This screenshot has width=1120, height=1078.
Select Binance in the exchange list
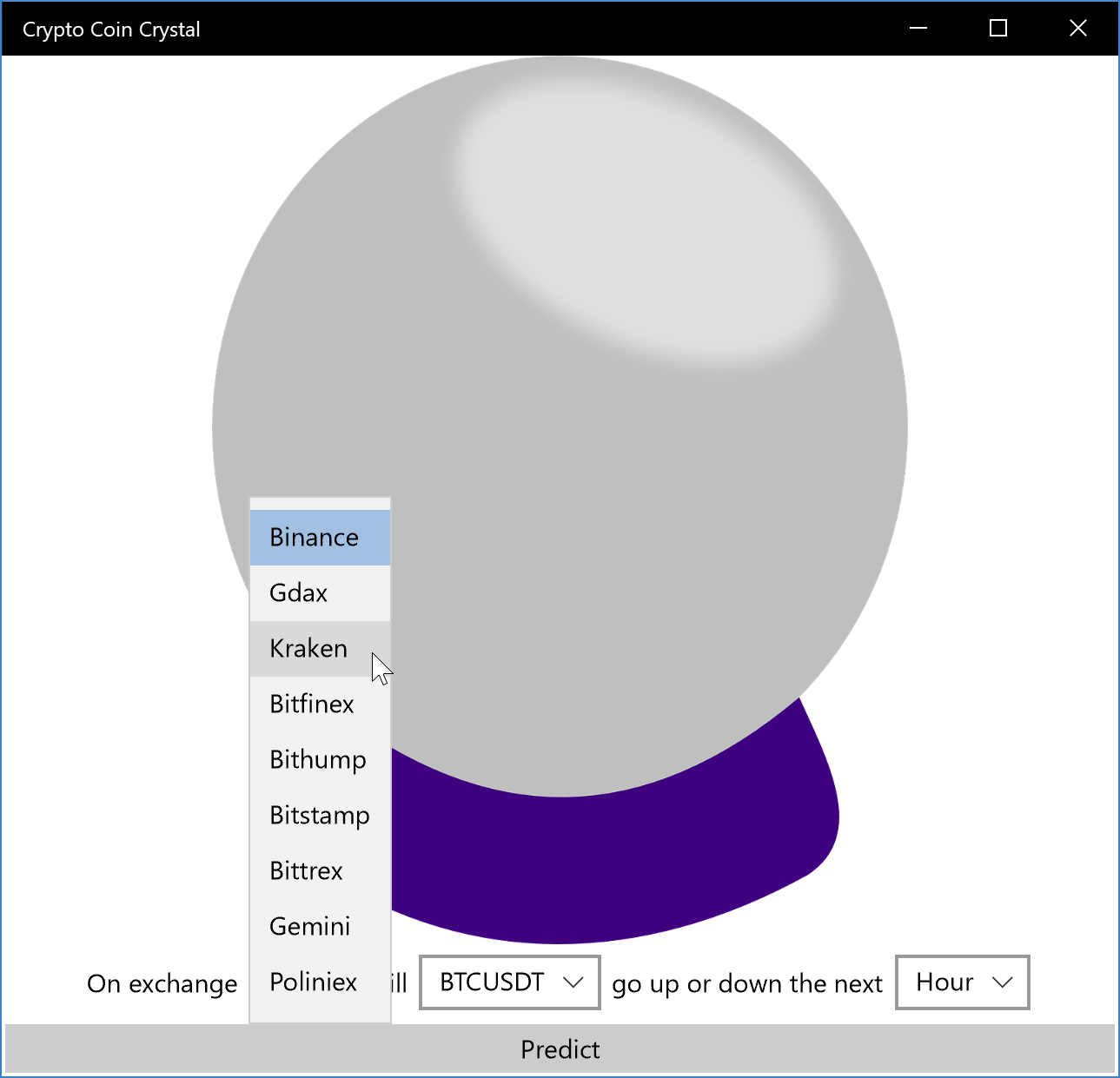[x=320, y=538]
